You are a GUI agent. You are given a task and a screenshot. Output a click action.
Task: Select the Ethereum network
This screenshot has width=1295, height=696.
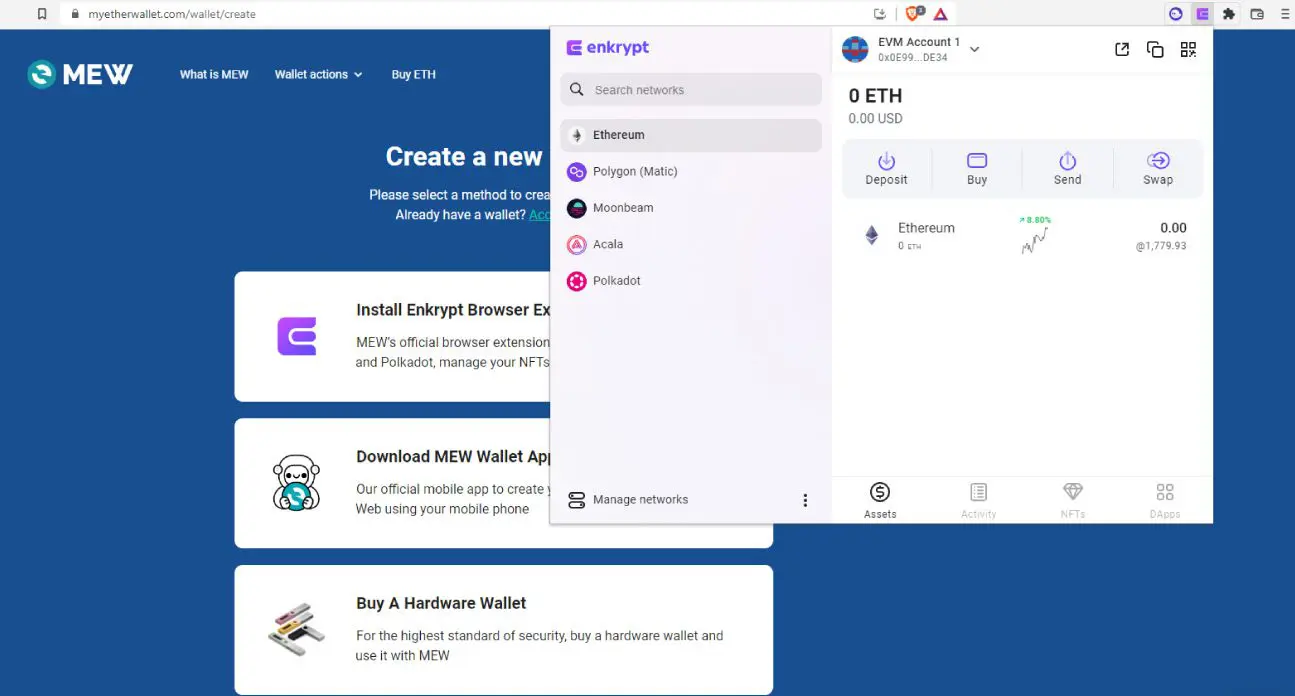coord(691,135)
